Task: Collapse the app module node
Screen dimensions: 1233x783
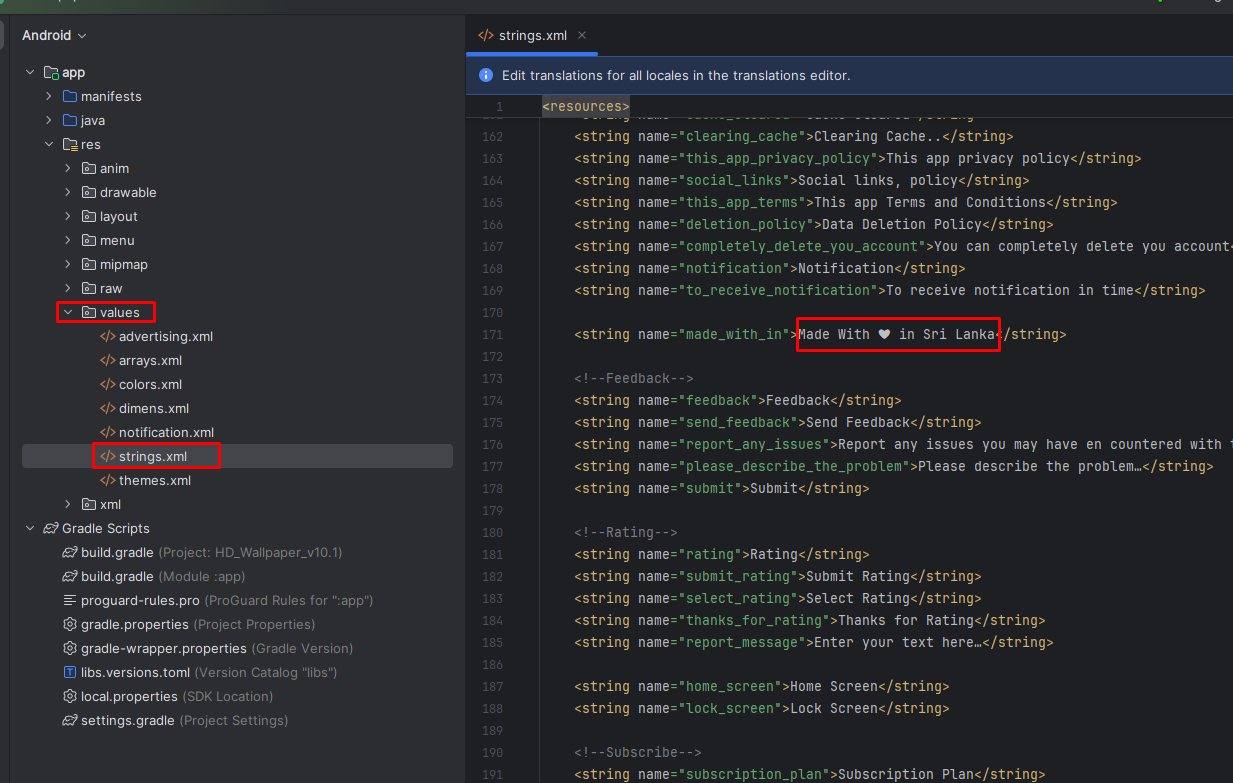Action: click(30, 73)
